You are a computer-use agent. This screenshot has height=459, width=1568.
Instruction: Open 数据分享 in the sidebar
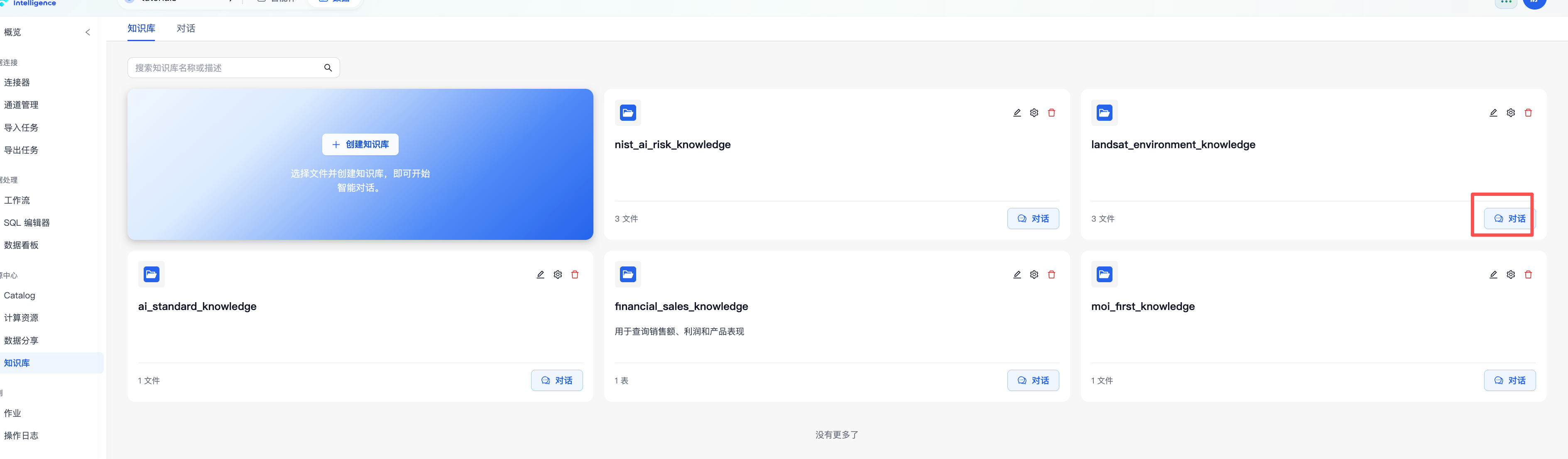point(21,341)
